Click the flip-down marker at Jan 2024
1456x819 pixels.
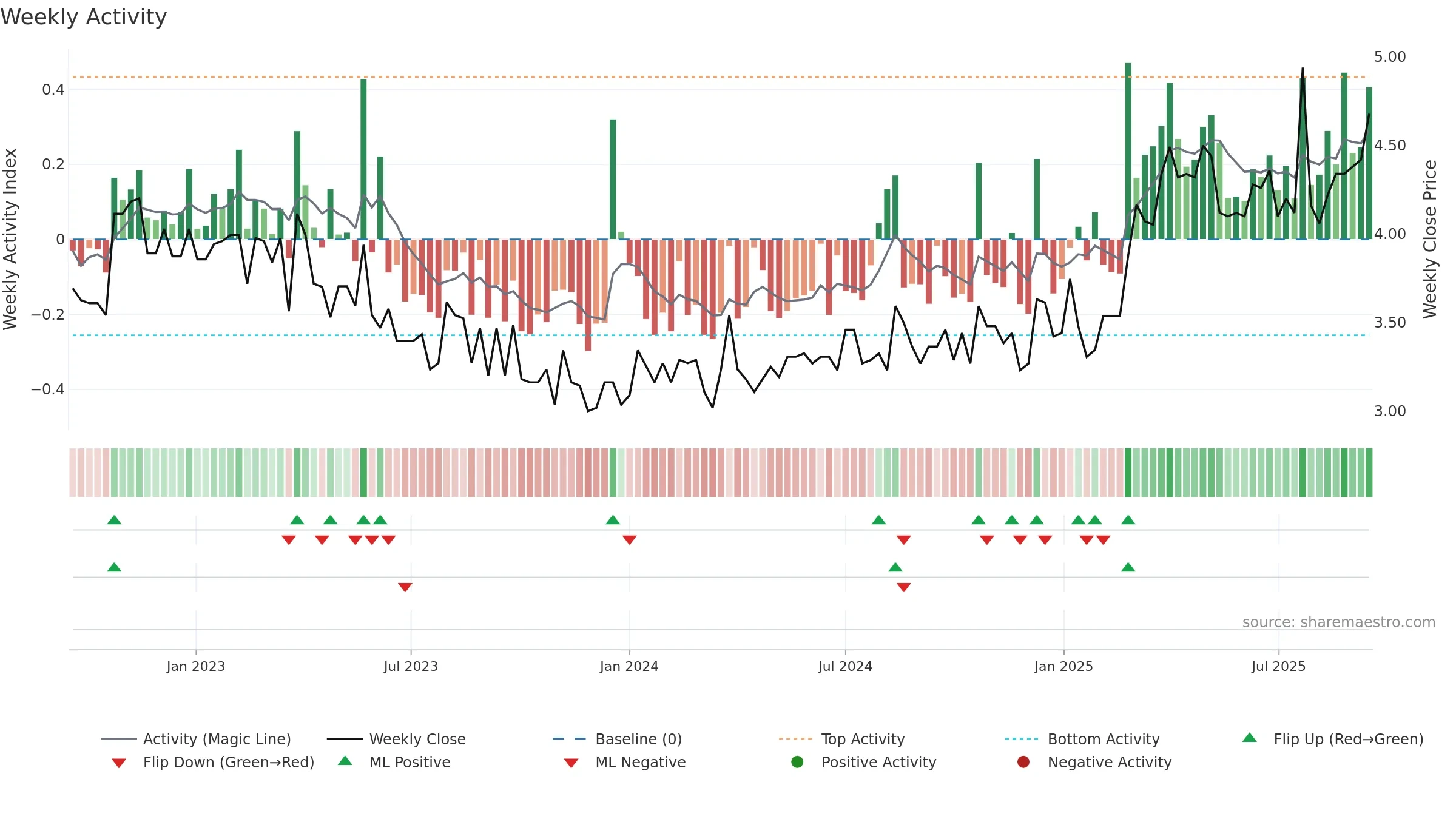629,540
